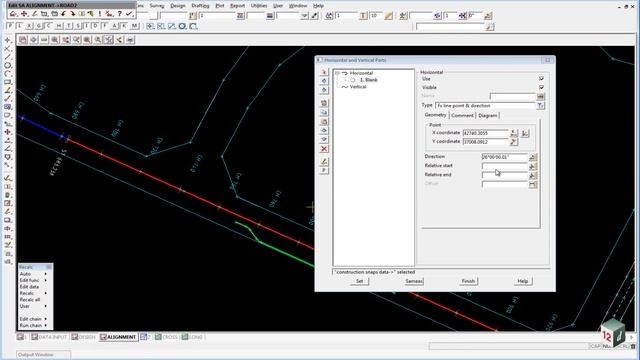Viewport: 640px width, 360px height.
Task: Switch to the Diagram tab
Action: (x=488, y=116)
